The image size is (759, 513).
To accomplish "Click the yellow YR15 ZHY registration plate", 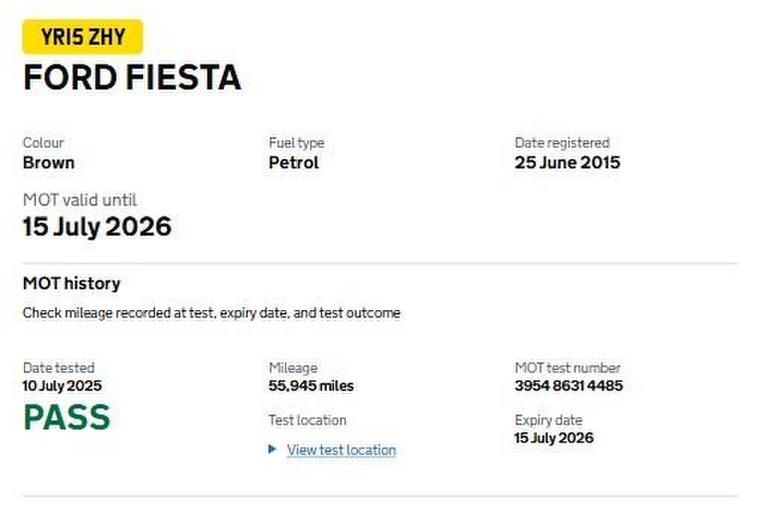I will click(83, 37).
